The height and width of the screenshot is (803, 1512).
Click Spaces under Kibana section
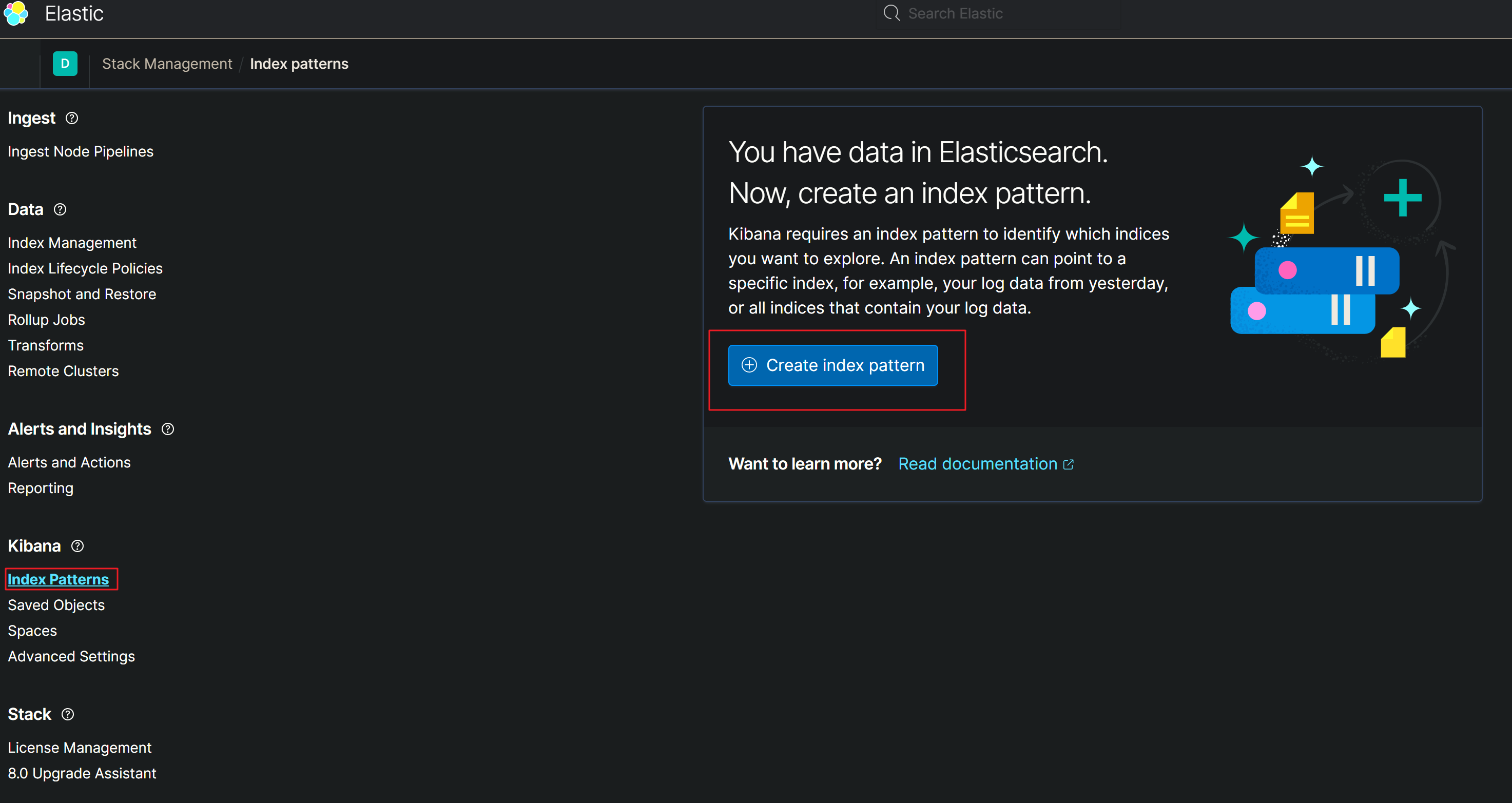click(31, 630)
